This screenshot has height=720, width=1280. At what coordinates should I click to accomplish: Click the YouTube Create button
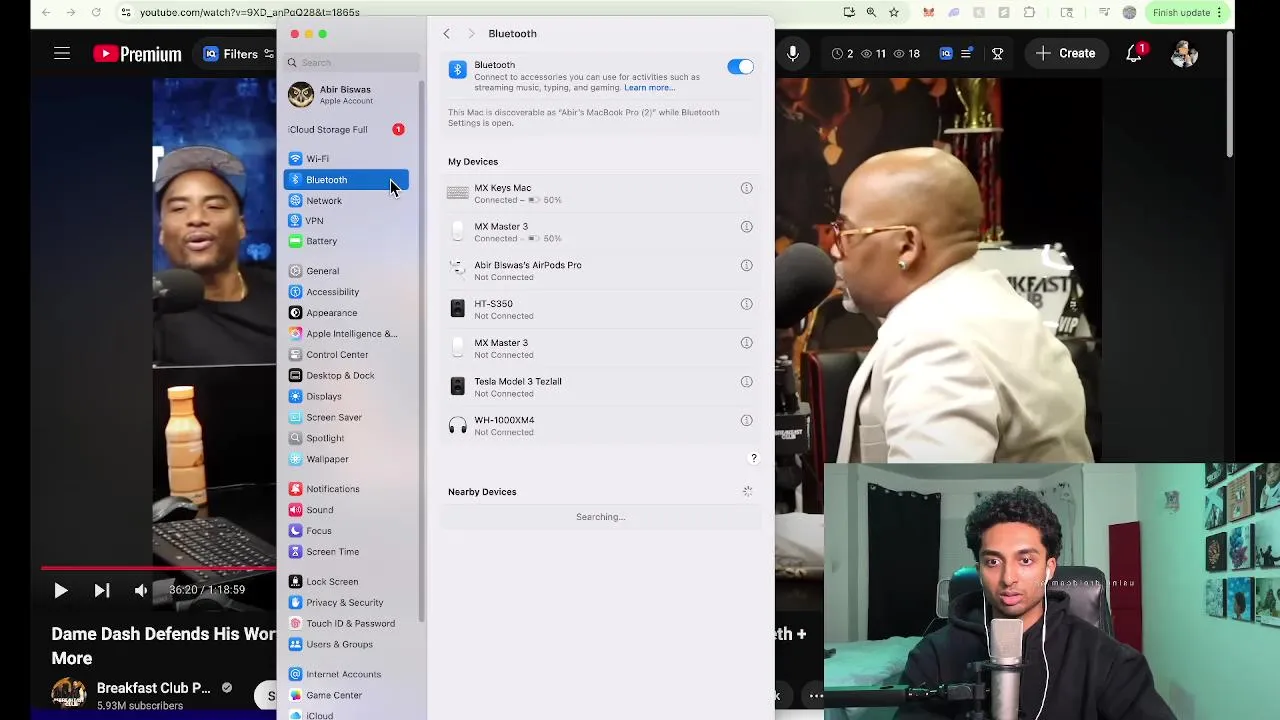coord(1066,54)
